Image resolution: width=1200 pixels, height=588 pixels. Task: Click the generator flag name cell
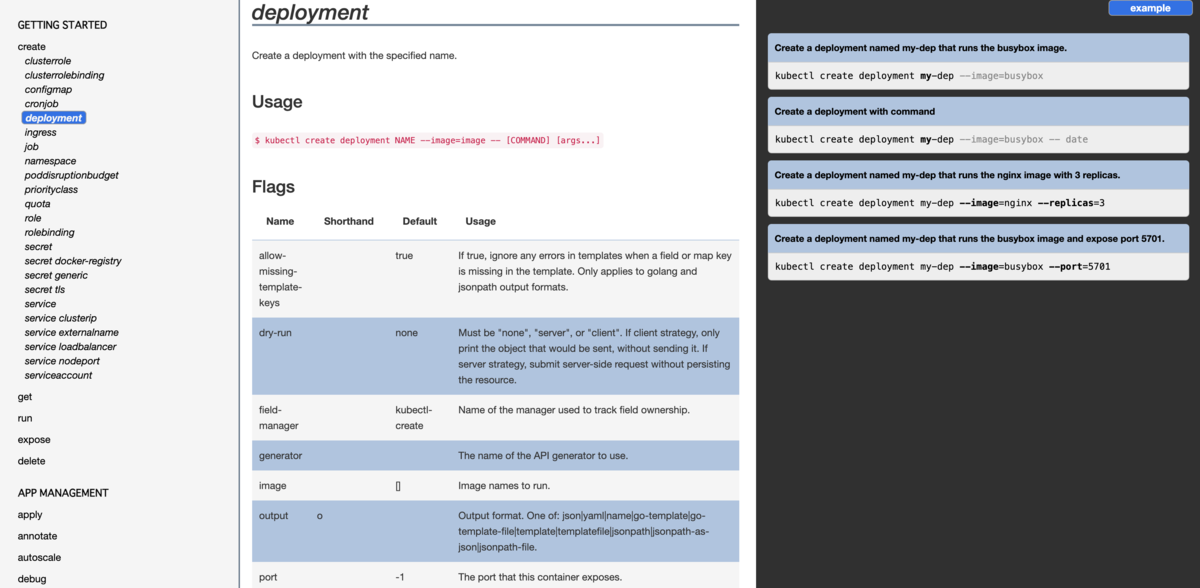(x=280, y=455)
